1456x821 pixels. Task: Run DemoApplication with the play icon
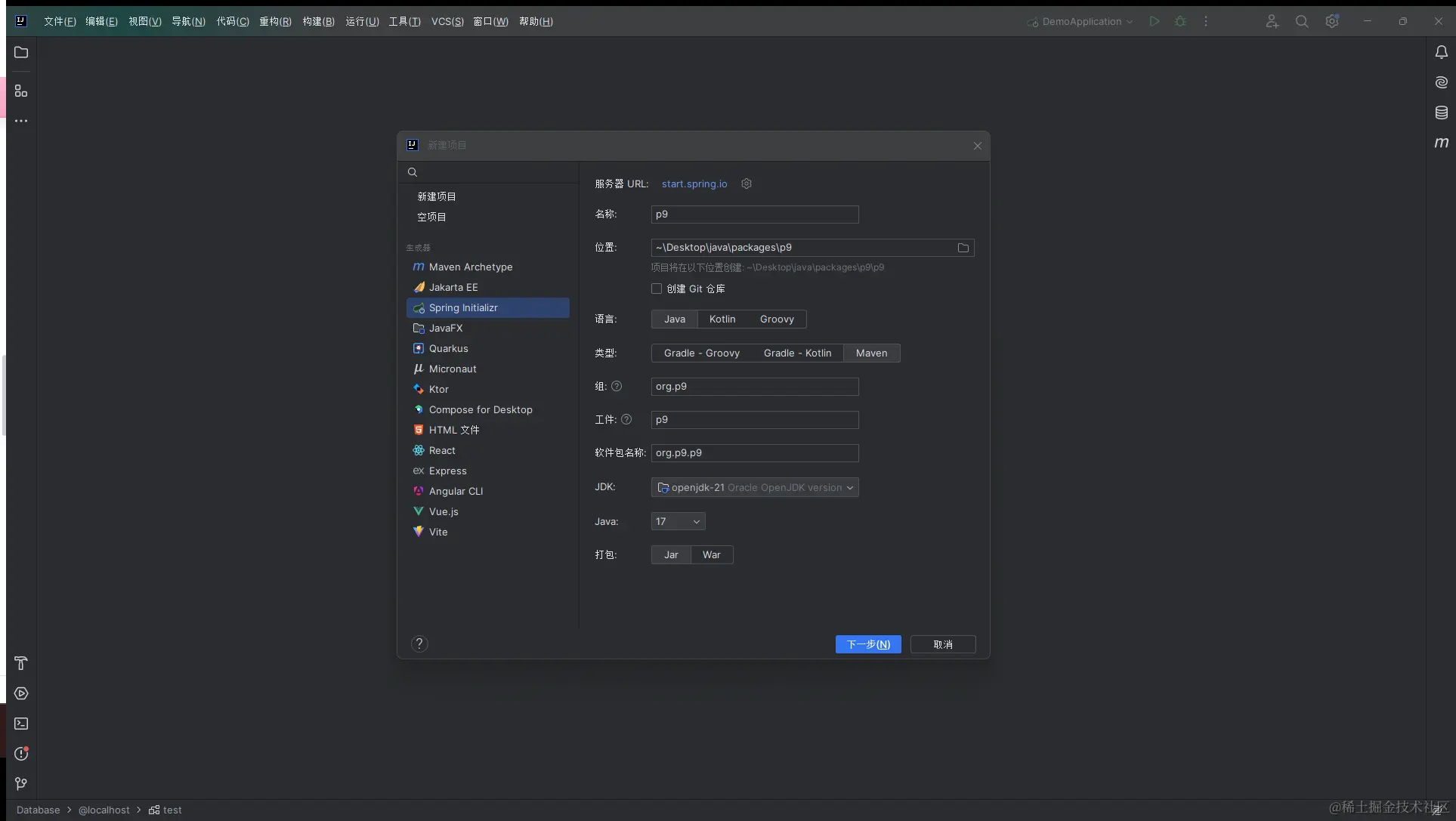coord(1154,21)
